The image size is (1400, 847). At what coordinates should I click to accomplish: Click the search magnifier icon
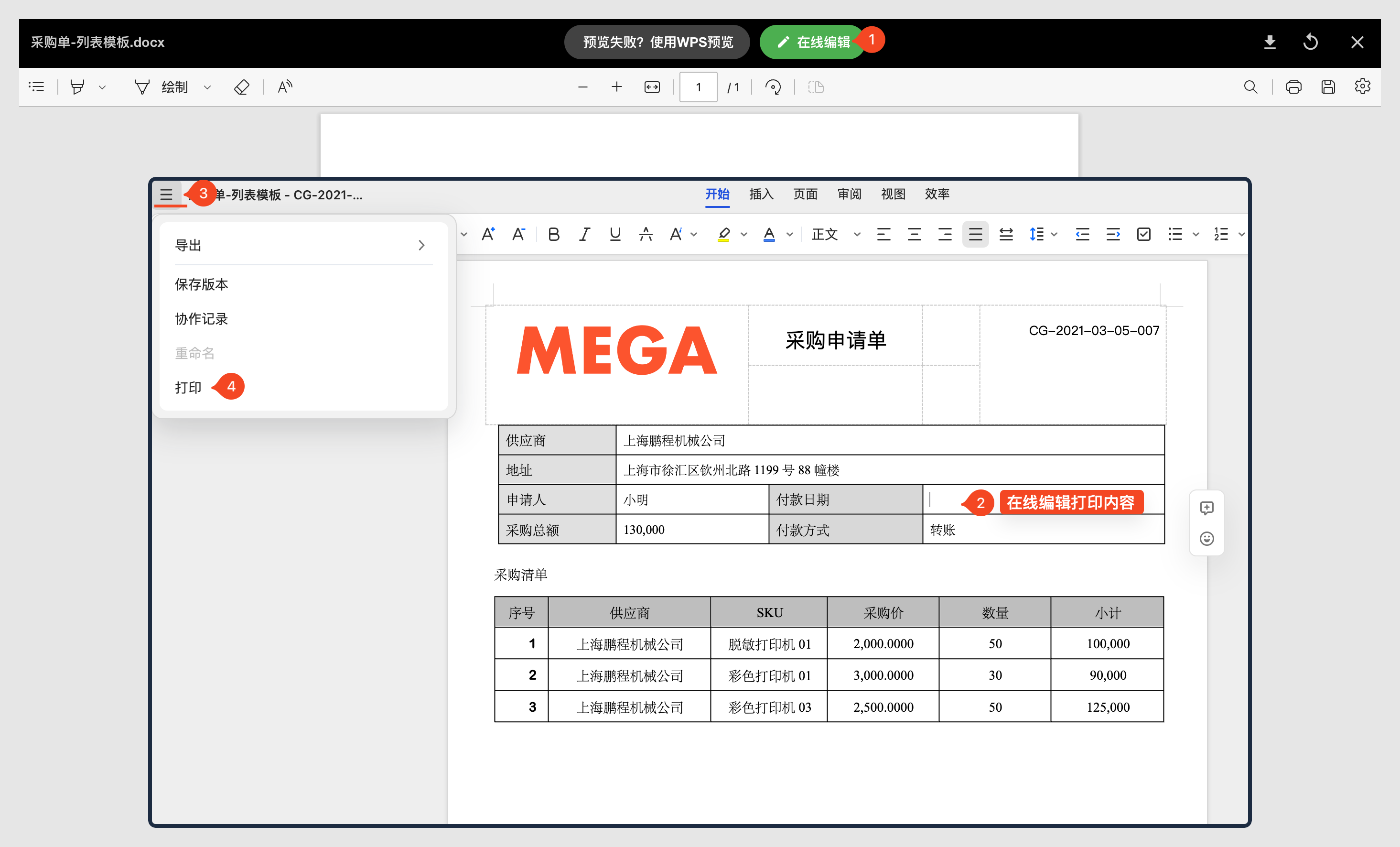(x=1250, y=87)
